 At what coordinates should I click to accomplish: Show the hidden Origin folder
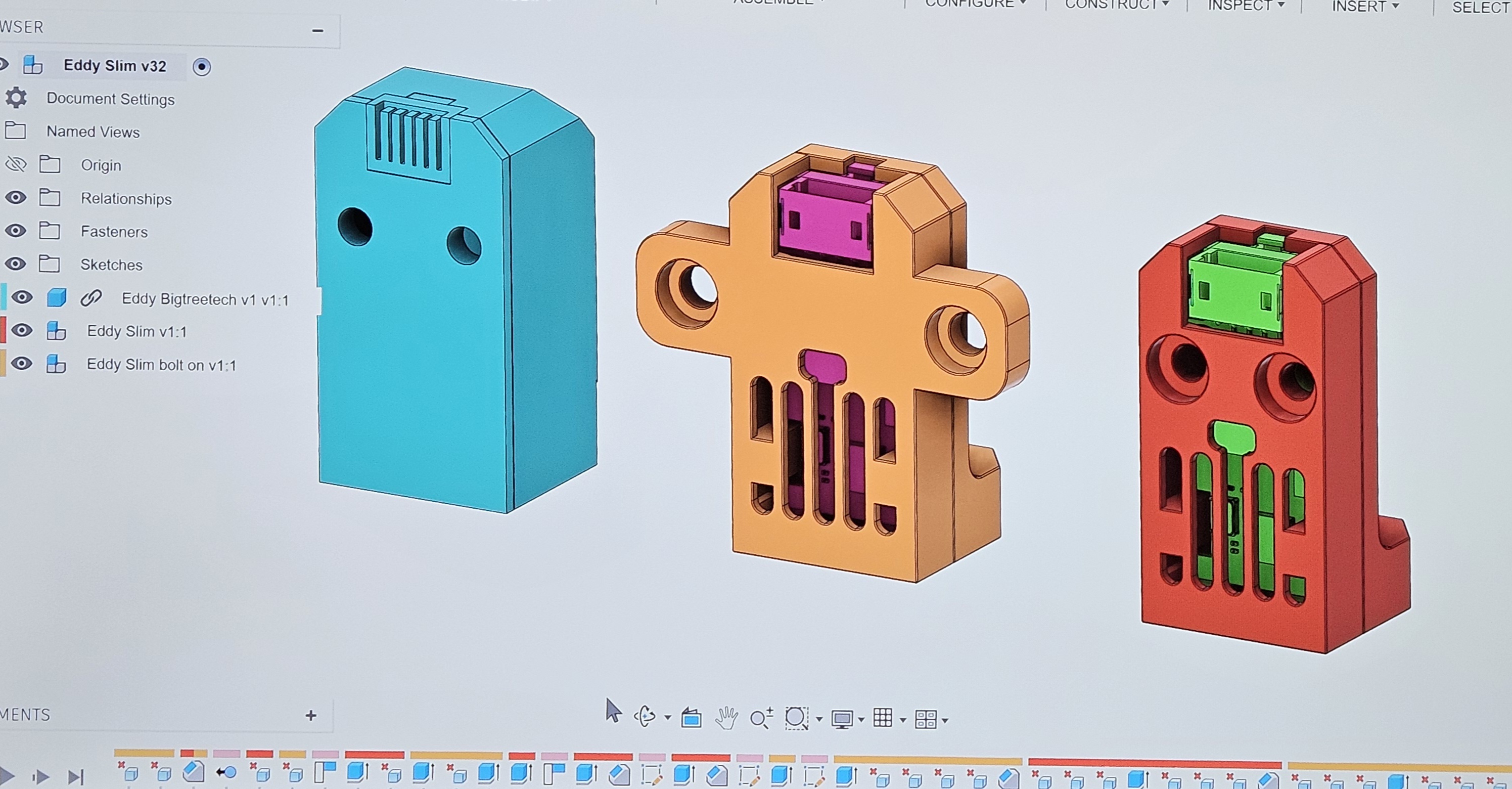click(16, 164)
